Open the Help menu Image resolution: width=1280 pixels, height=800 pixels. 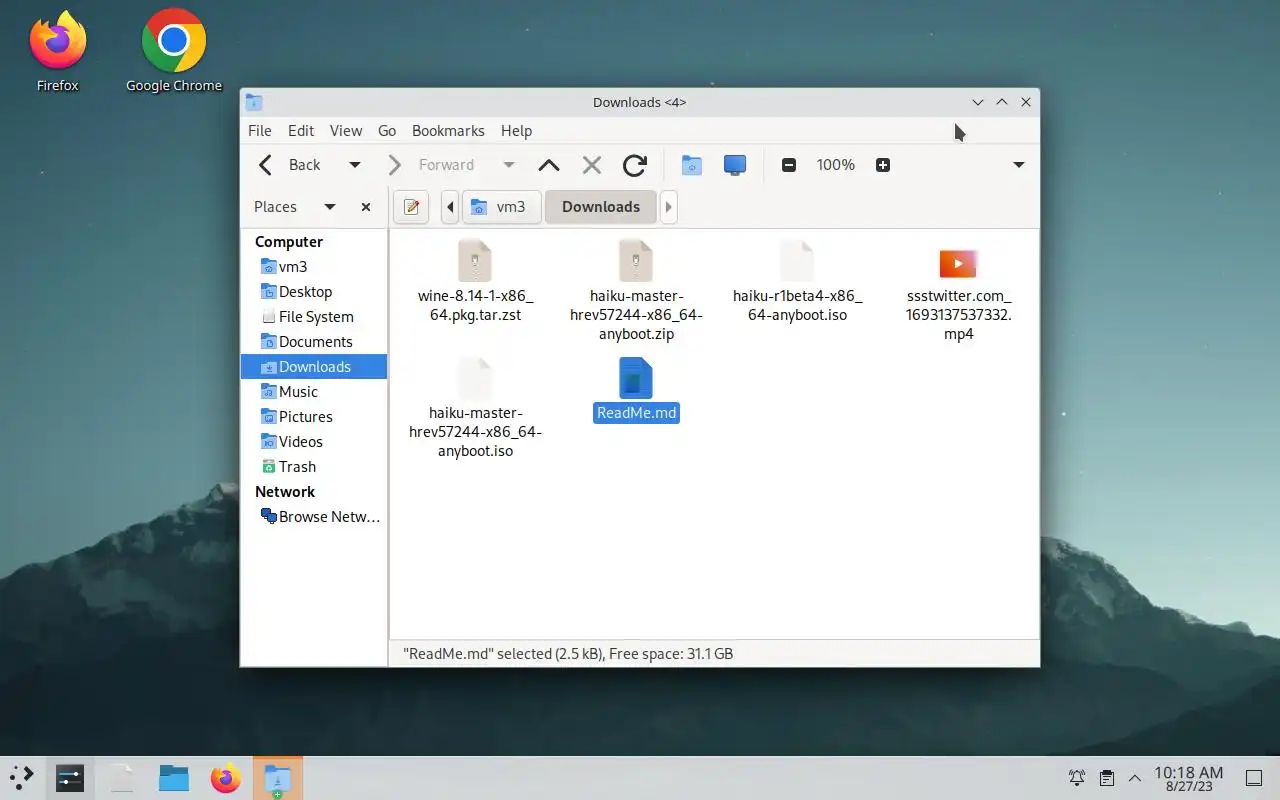516,131
